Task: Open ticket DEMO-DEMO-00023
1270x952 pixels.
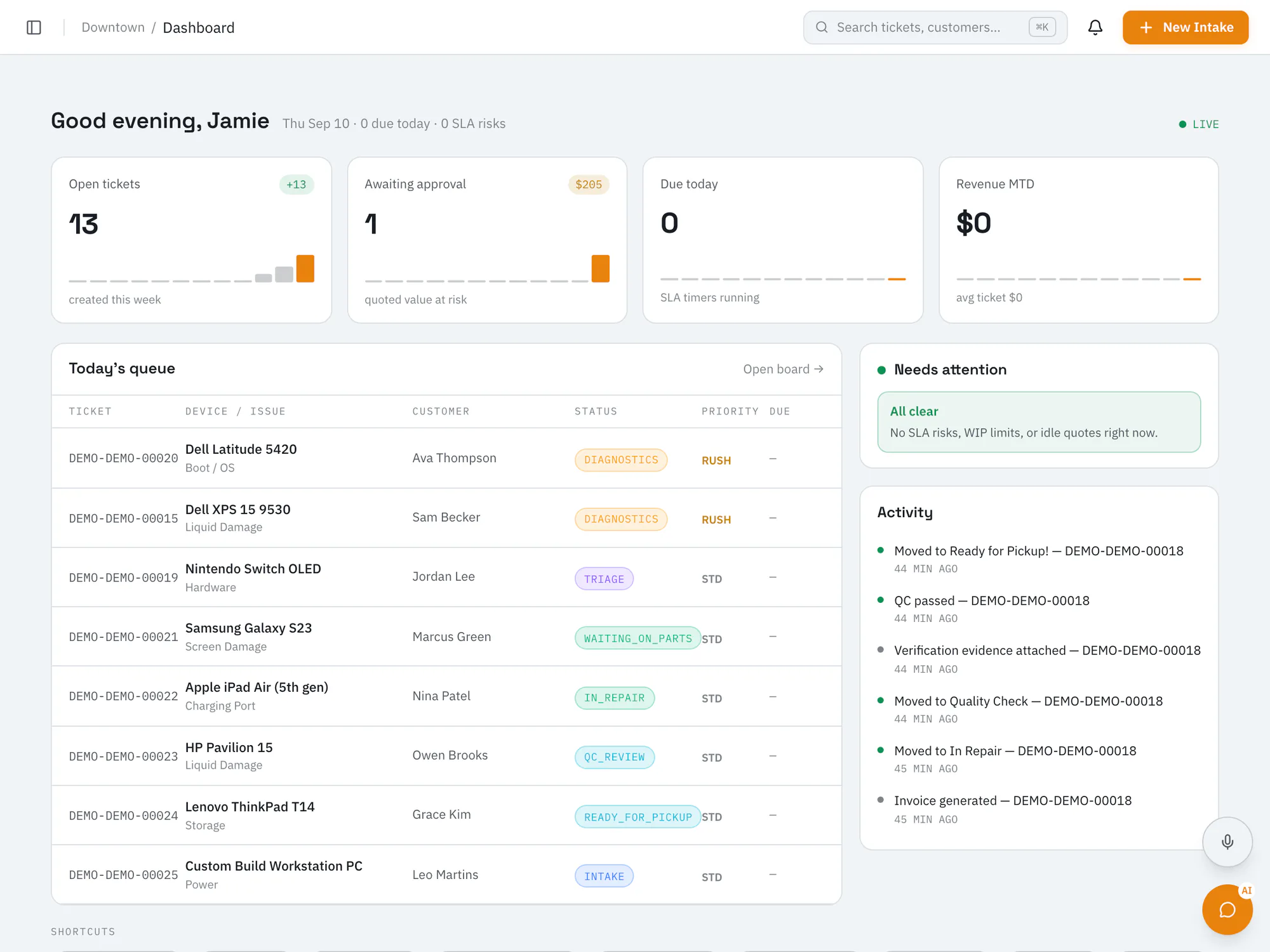Action: coord(123,757)
